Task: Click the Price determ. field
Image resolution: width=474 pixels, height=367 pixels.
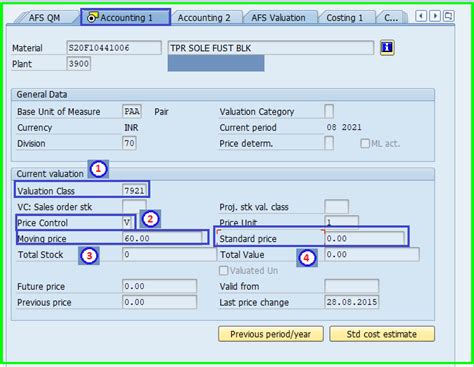Action: [x=329, y=143]
